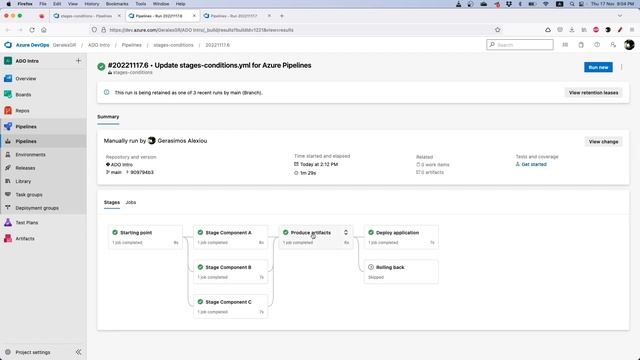Switch to the Jobs tab
640x360 pixels.
tap(131, 202)
